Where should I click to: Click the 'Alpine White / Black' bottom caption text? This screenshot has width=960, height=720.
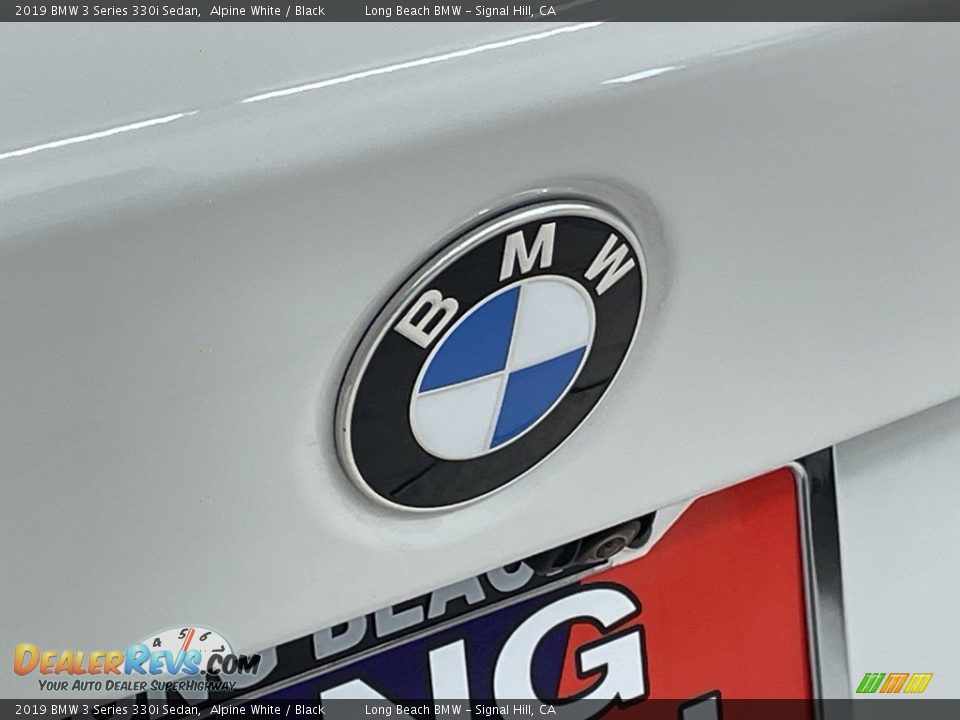click(267, 710)
